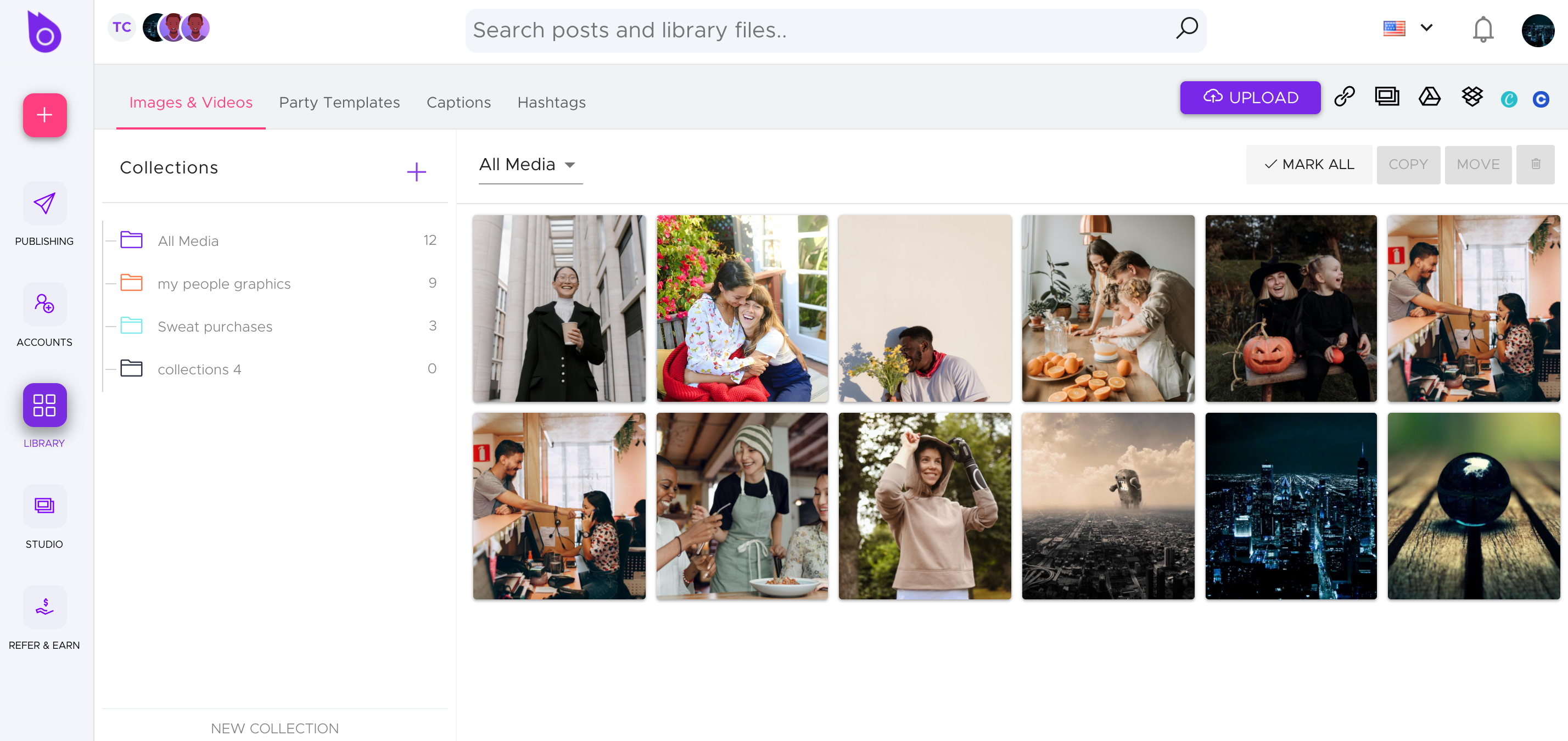
Task: Click NEW COLLECTION at the bottom
Action: [x=275, y=728]
